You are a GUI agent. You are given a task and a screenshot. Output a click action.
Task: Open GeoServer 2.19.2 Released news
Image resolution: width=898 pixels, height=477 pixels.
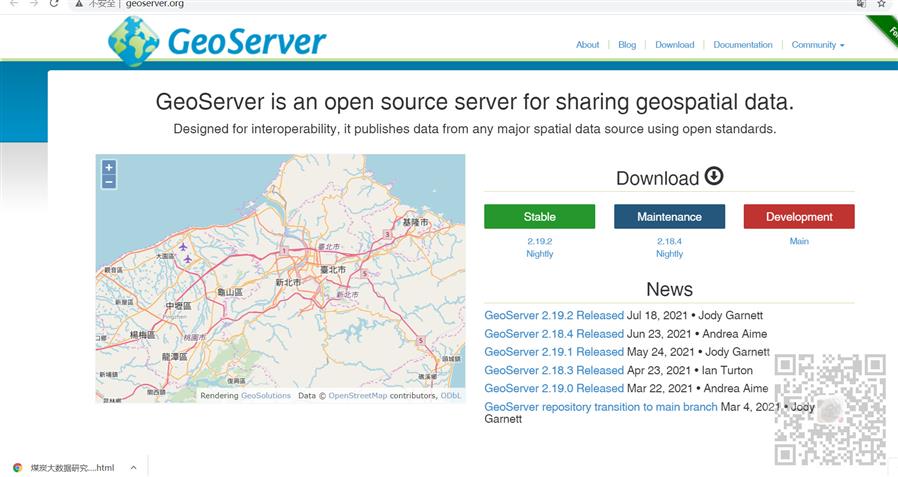tap(554, 316)
